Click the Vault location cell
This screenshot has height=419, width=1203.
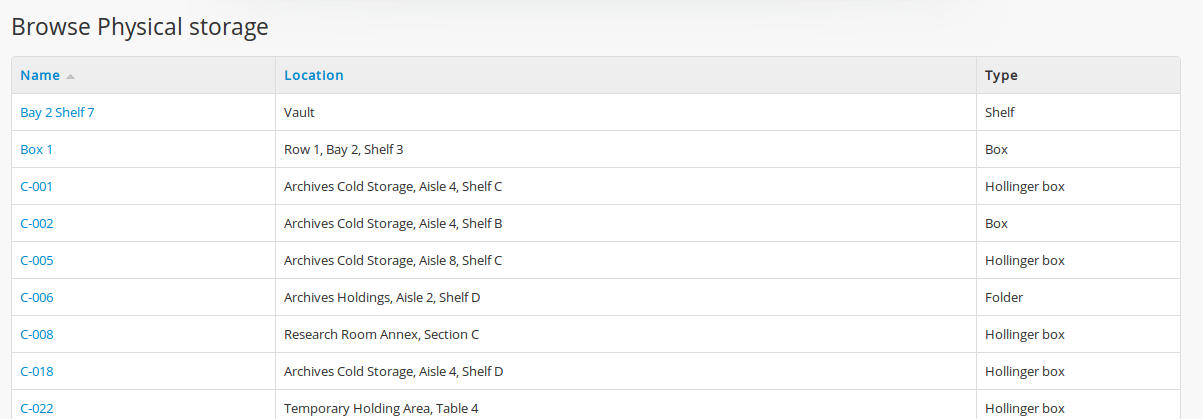coord(299,112)
